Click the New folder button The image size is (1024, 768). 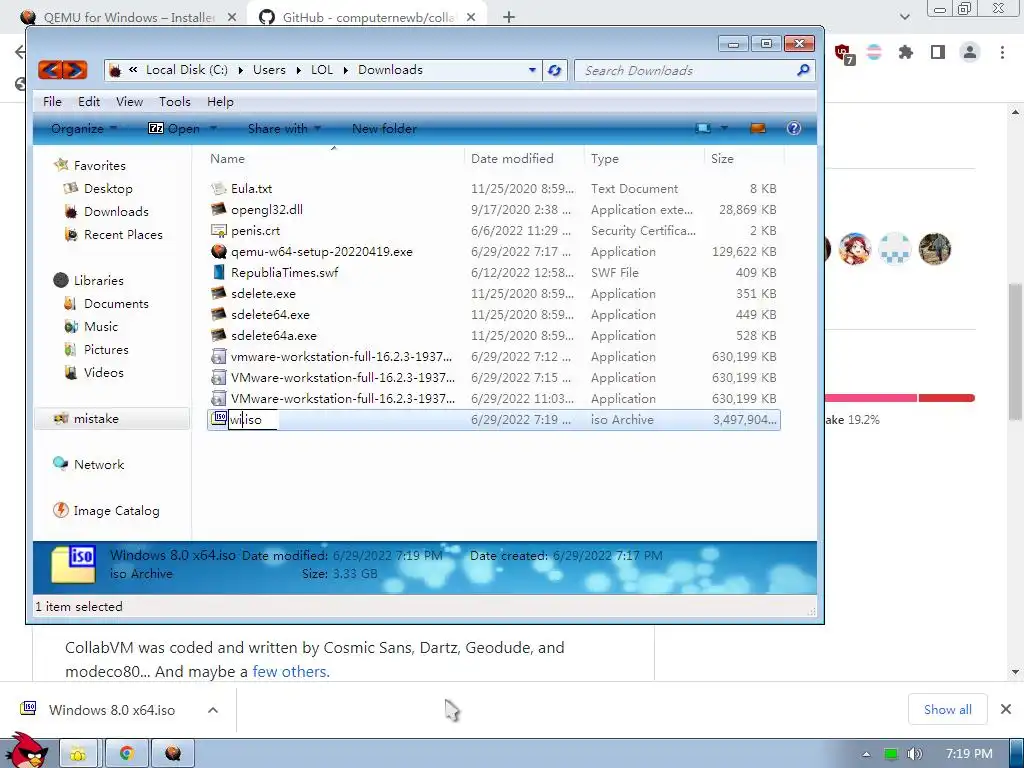click(385, 129)
